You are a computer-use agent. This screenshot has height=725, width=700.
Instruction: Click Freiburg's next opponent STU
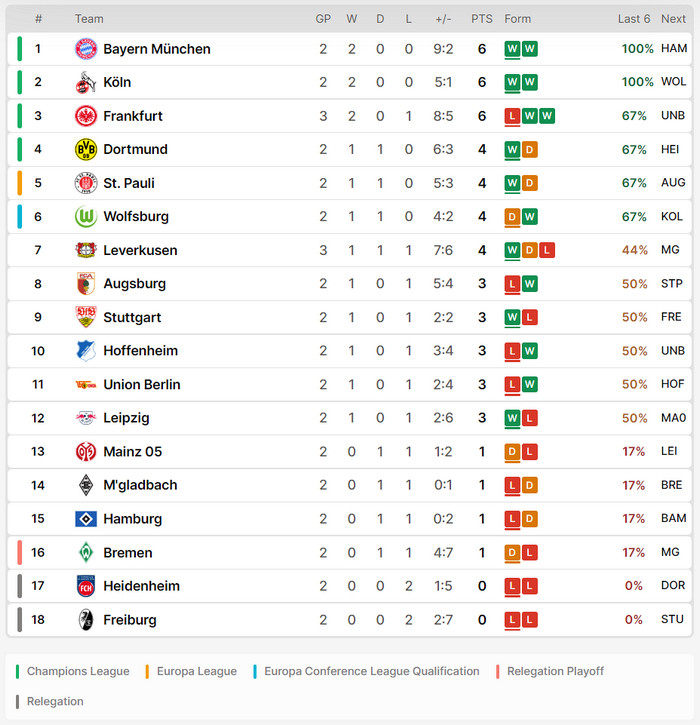672,619
